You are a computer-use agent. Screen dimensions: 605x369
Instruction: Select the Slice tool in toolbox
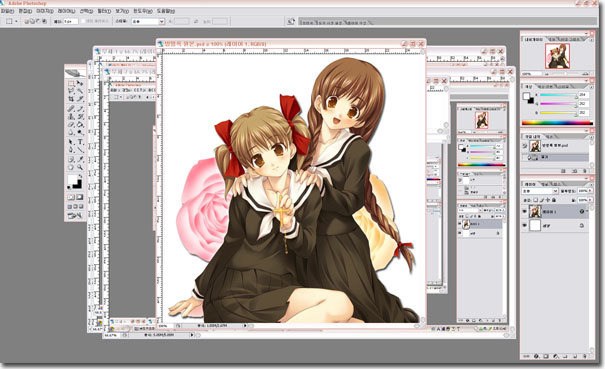pyautogui.click(x=80, y=98)
